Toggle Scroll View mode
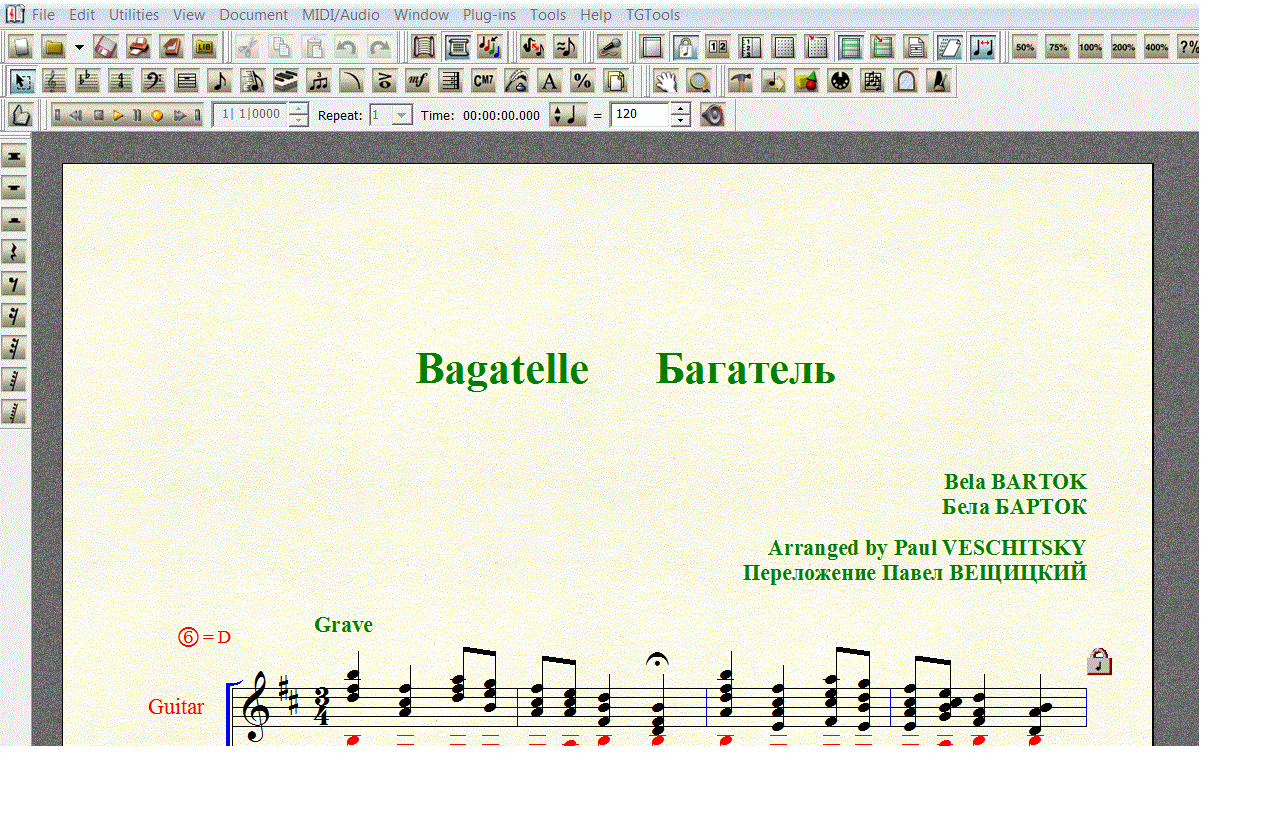 click(424, 47)
